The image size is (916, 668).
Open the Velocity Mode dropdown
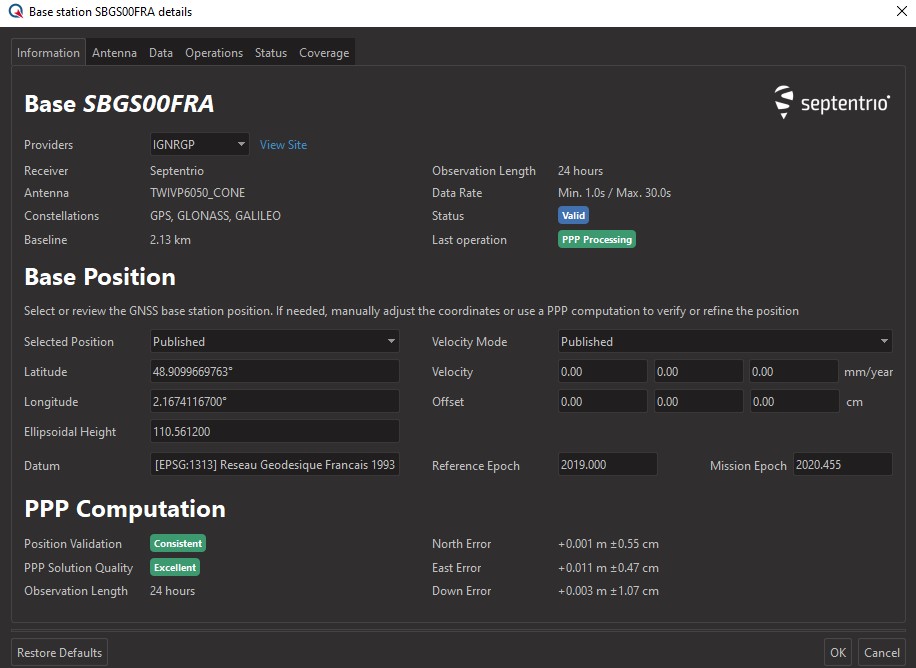(x=725, y=342)
